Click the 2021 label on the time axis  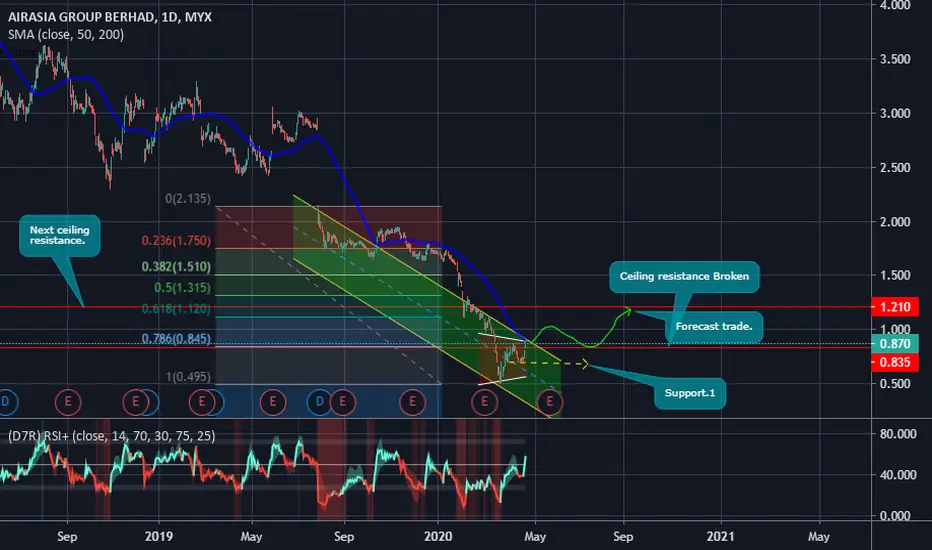(x=720, y=536)
